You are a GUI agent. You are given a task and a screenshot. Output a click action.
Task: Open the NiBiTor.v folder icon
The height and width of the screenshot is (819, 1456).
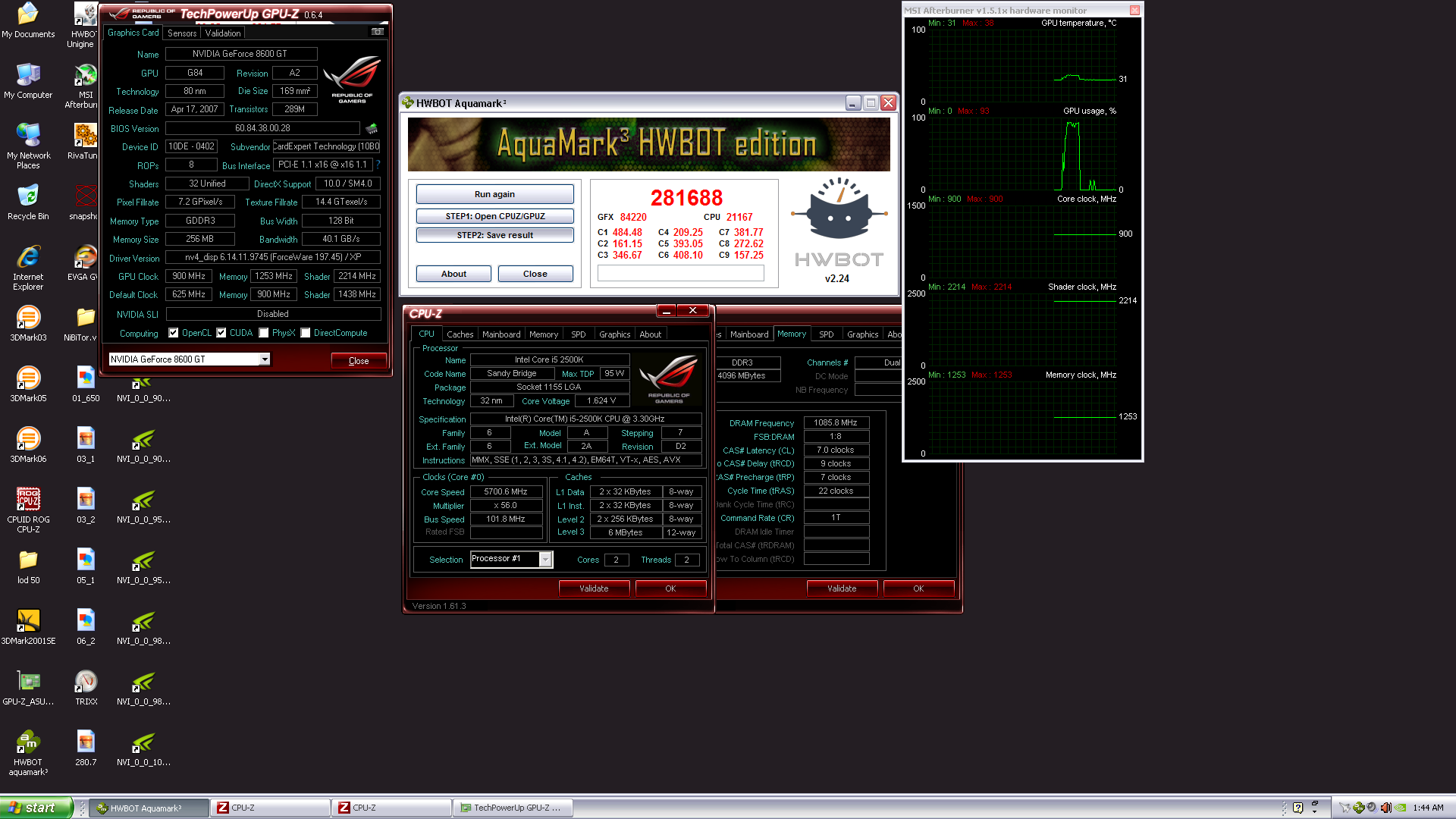[x=80, y=324]
